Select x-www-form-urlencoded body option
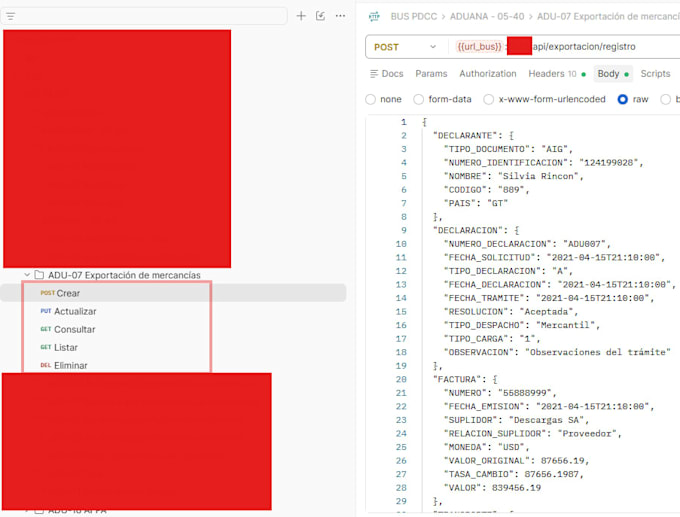The image size is (680, 517). point(488,99)
